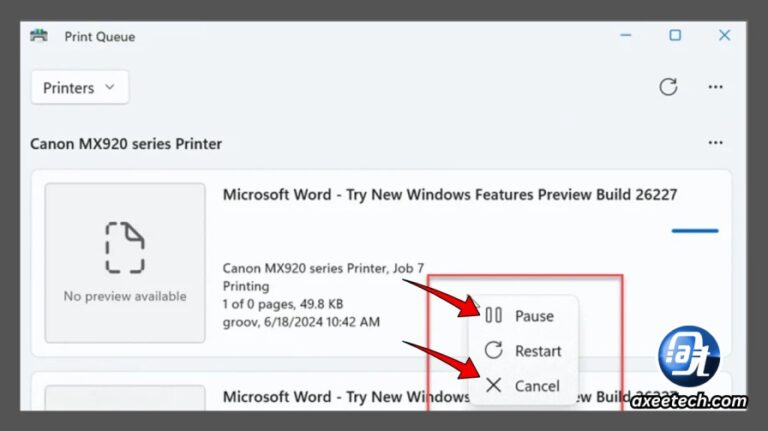Open the top toolbar more options menu
Viewport: 768px width, 431px height.
[716, 87]
